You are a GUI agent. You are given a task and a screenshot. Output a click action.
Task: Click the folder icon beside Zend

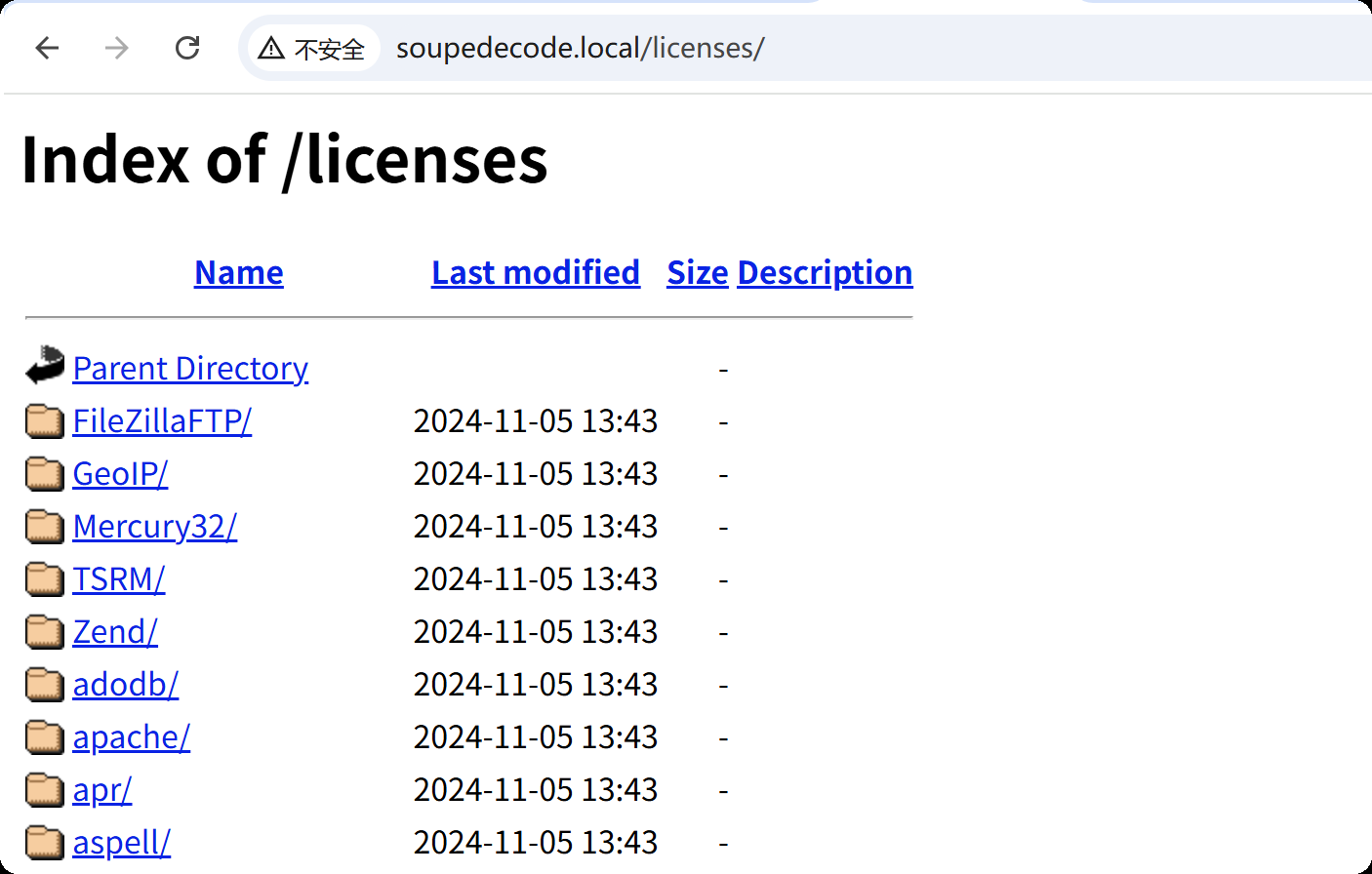(43, 631)
